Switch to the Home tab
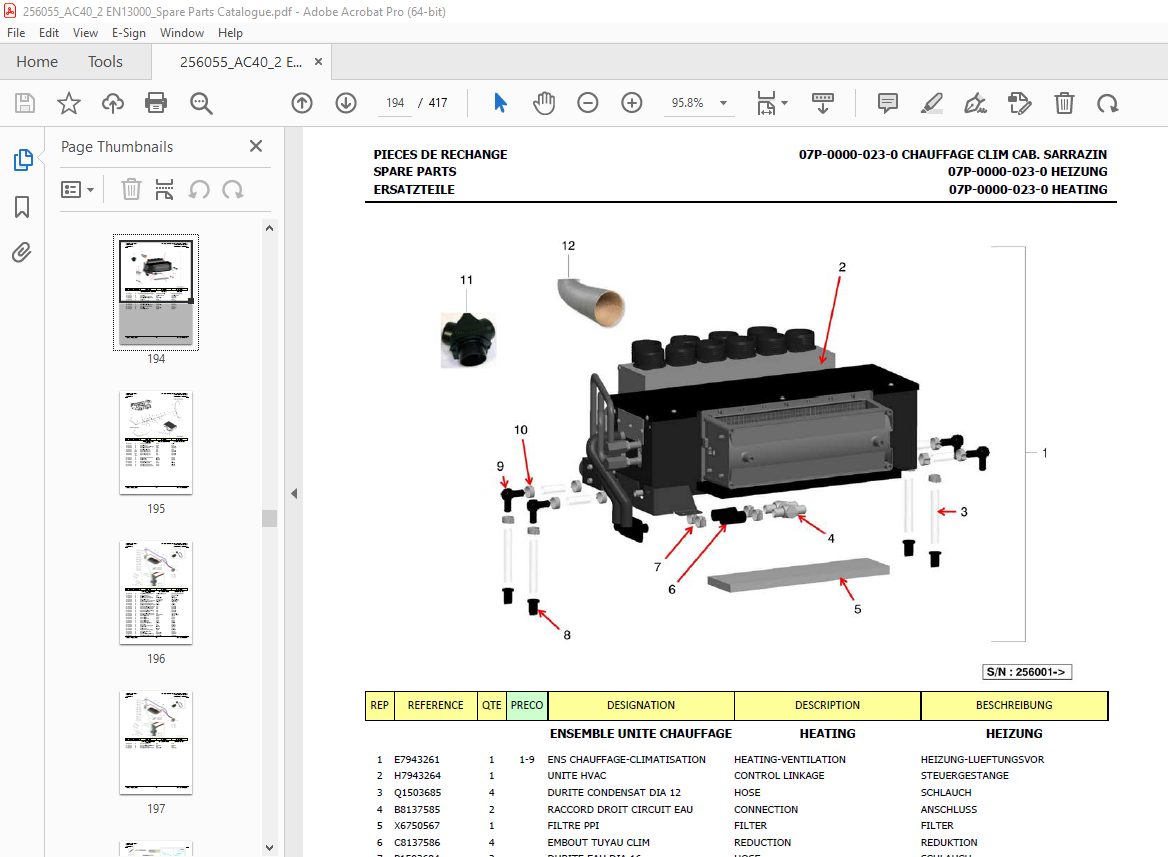This screenshot has height=857, width=1168. (x=37, y=62)
